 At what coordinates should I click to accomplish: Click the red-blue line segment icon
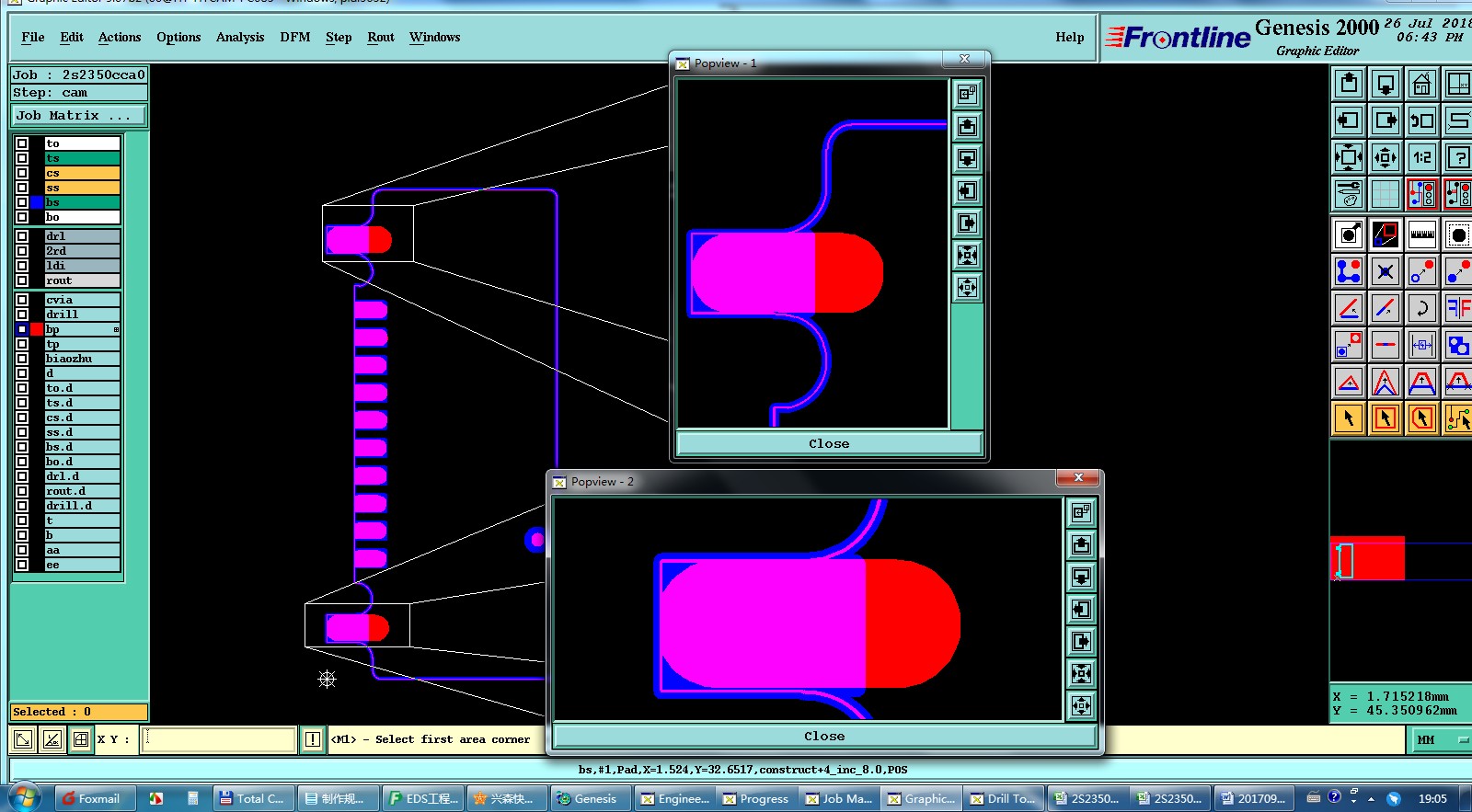pos(1386,345)
